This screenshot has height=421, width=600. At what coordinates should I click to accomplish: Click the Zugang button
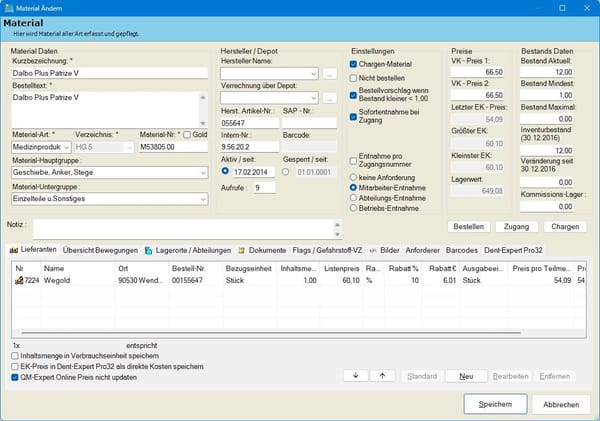tap(516, 227)
